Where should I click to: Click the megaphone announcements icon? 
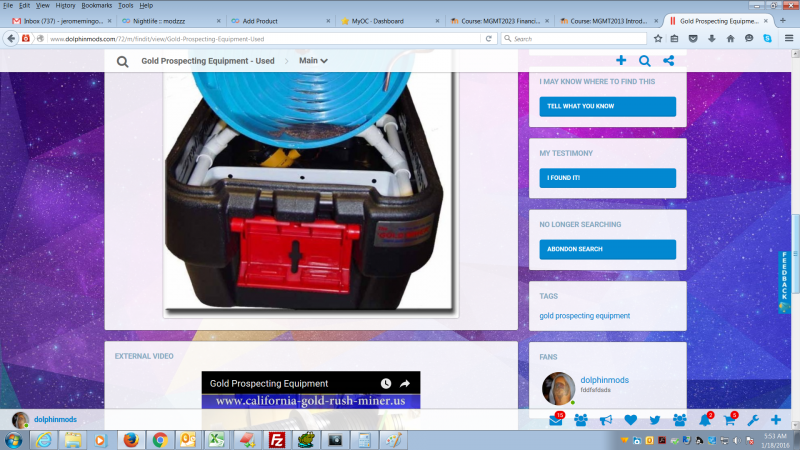606,420
